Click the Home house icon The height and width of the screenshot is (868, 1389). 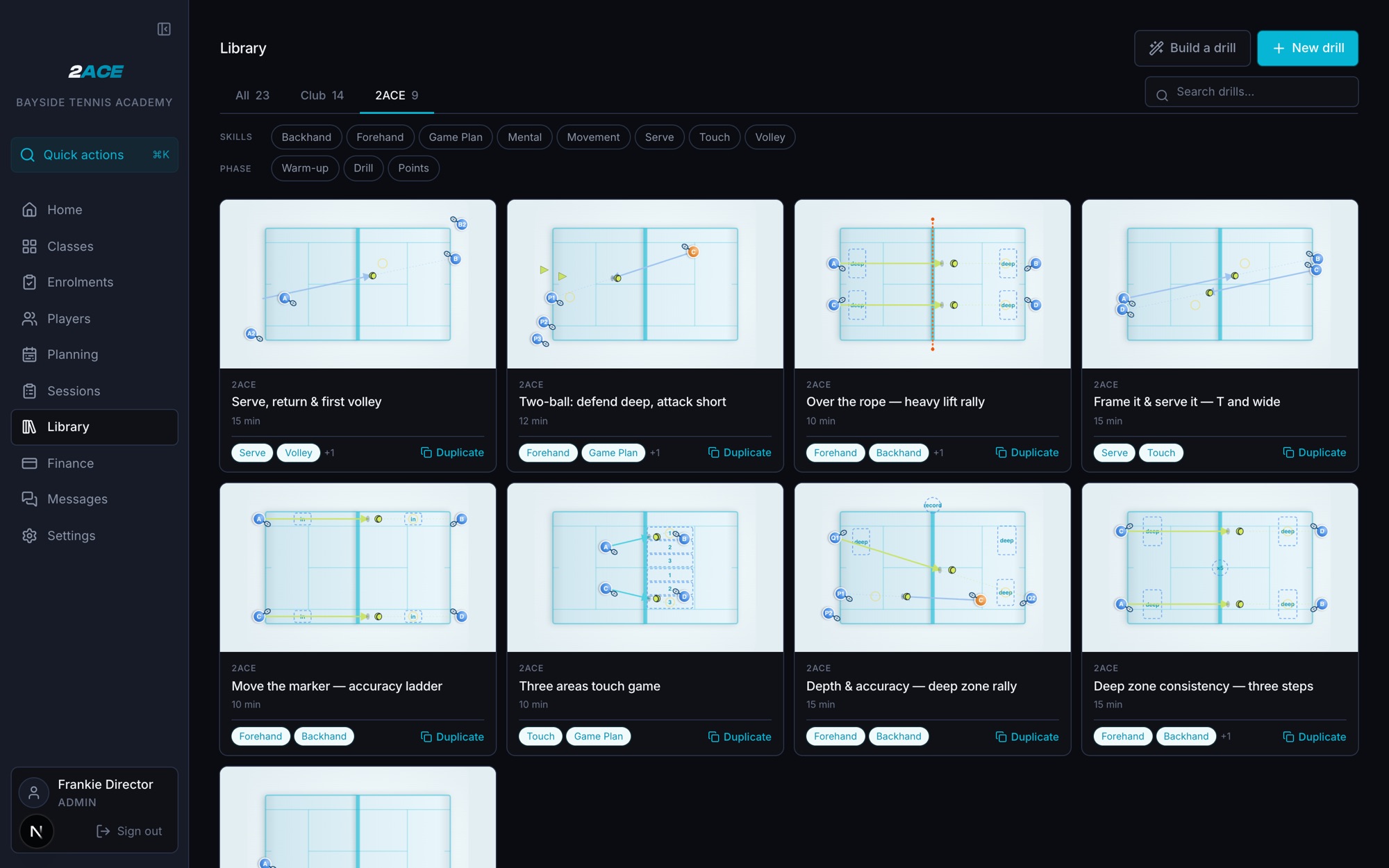(x=29, y=210)
